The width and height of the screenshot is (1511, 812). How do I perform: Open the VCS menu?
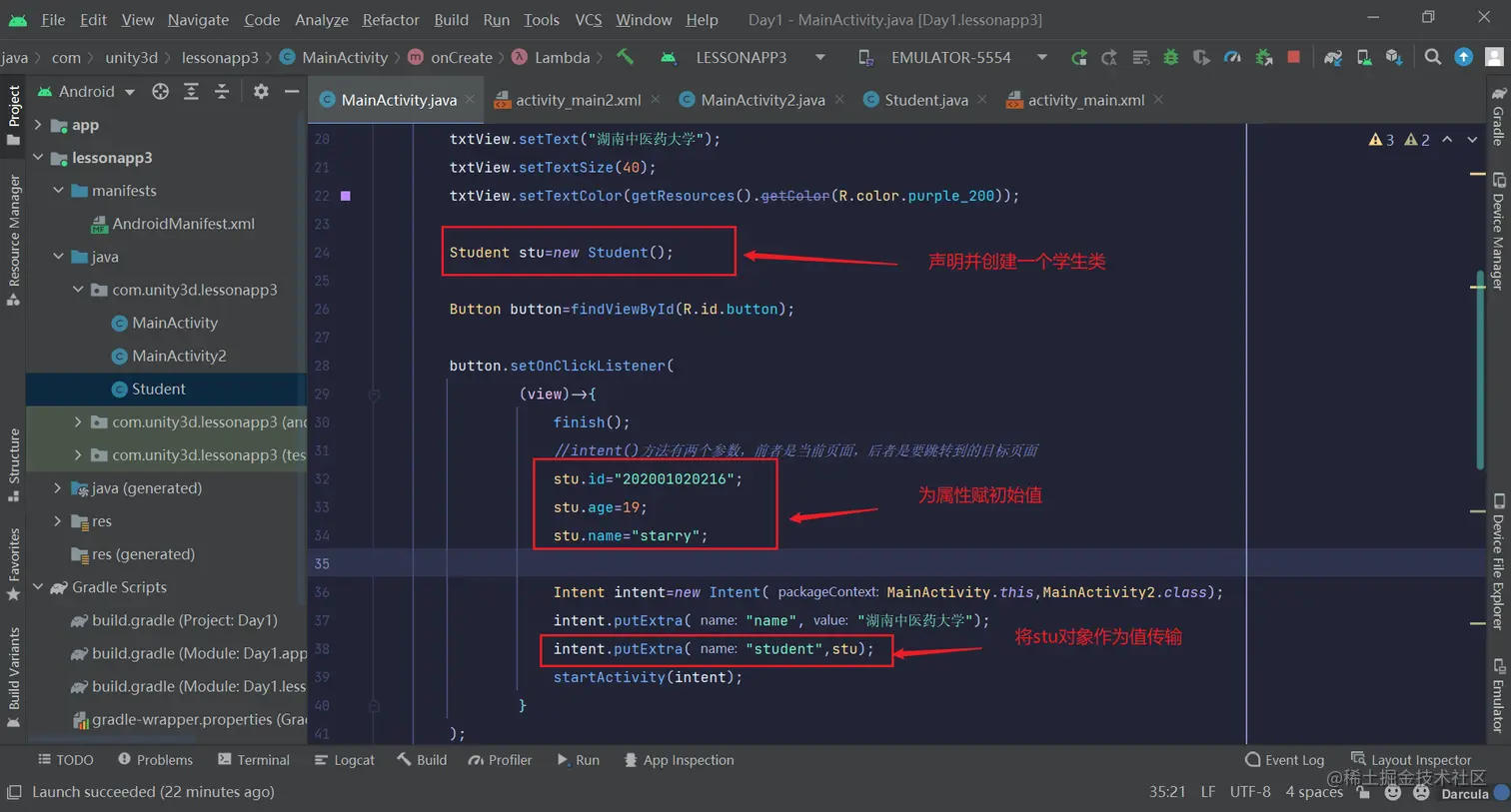[x=589, y=19]
